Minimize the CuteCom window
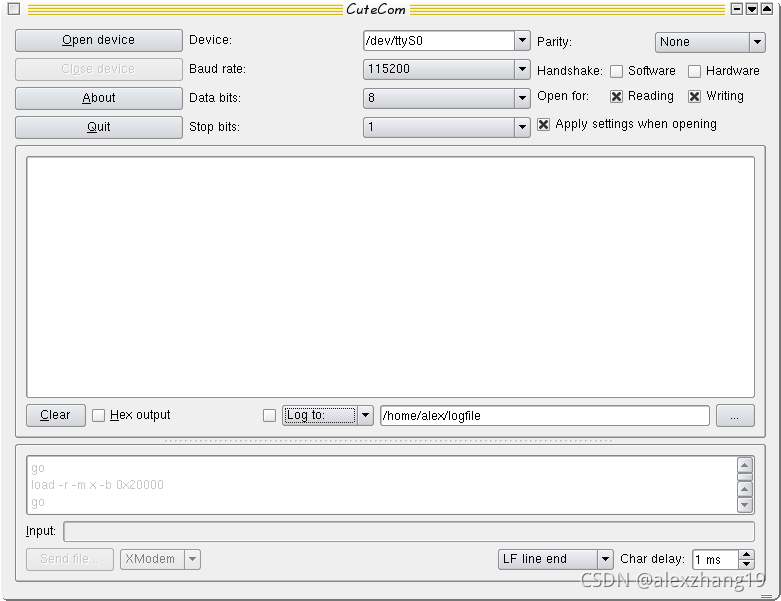Viewport: 781px width, 601px height. point(737,9)
